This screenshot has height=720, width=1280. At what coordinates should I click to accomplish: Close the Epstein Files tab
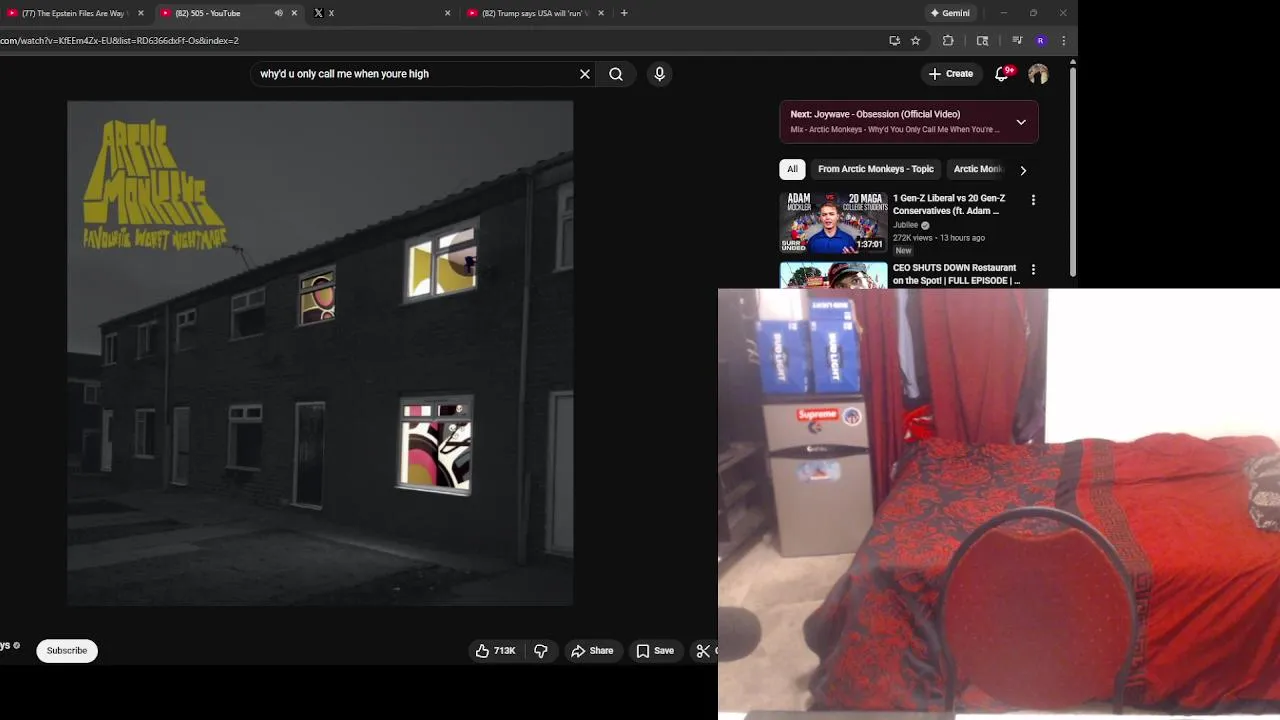pos(141,13)
